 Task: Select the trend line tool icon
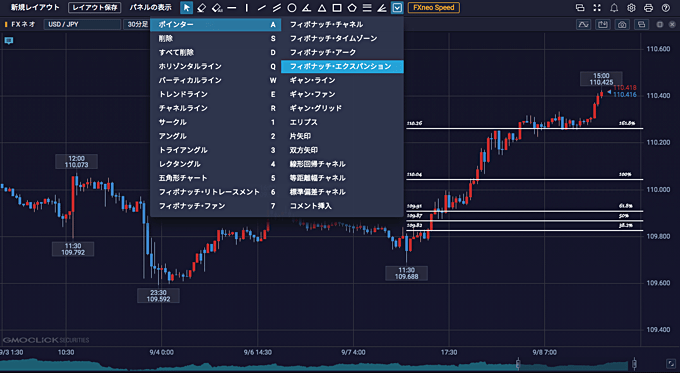(262, 8)
